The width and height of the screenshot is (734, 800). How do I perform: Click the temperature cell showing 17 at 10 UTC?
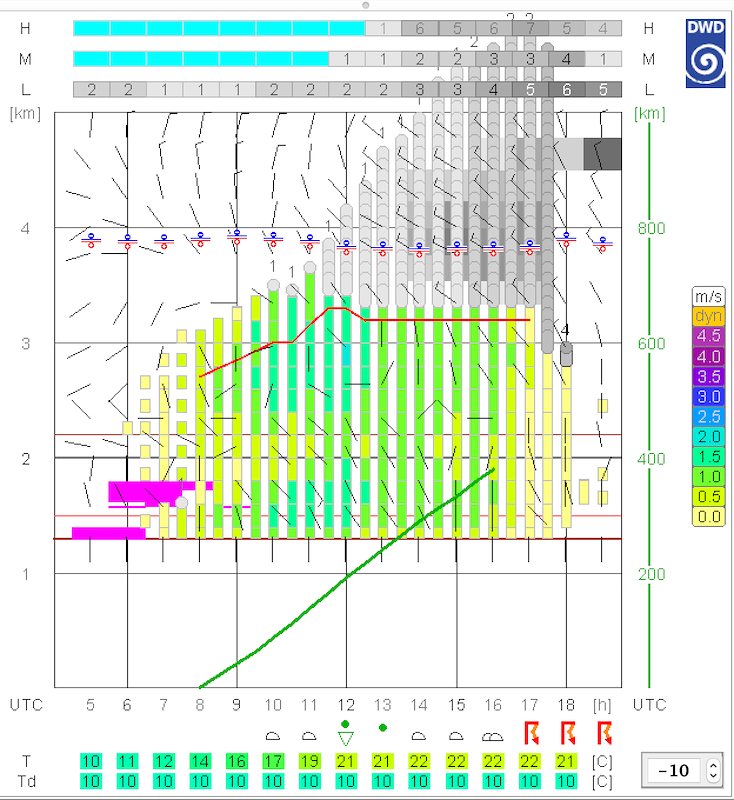click(x=273, y=762)
